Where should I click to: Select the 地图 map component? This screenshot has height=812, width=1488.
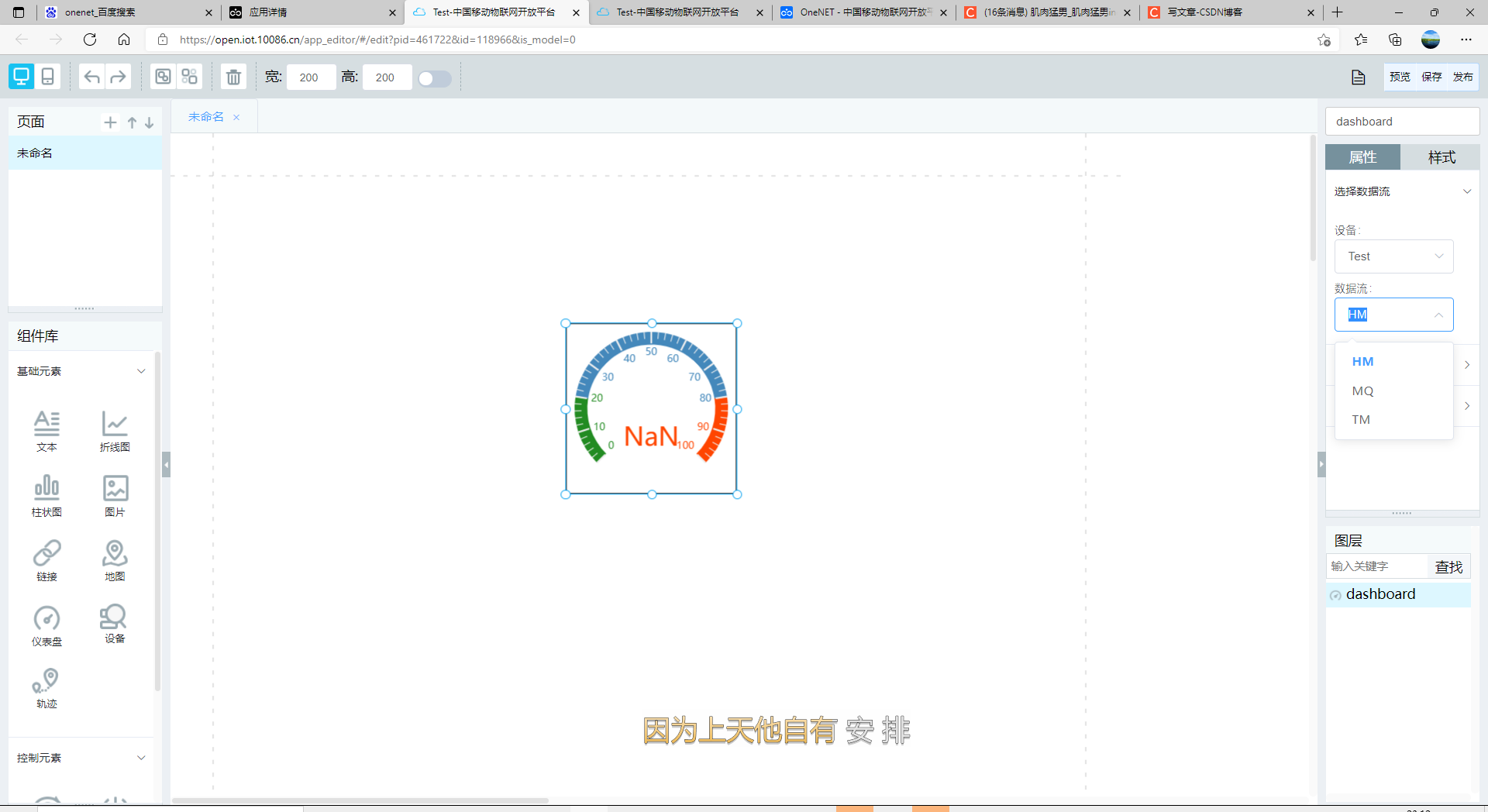(114, 559)
